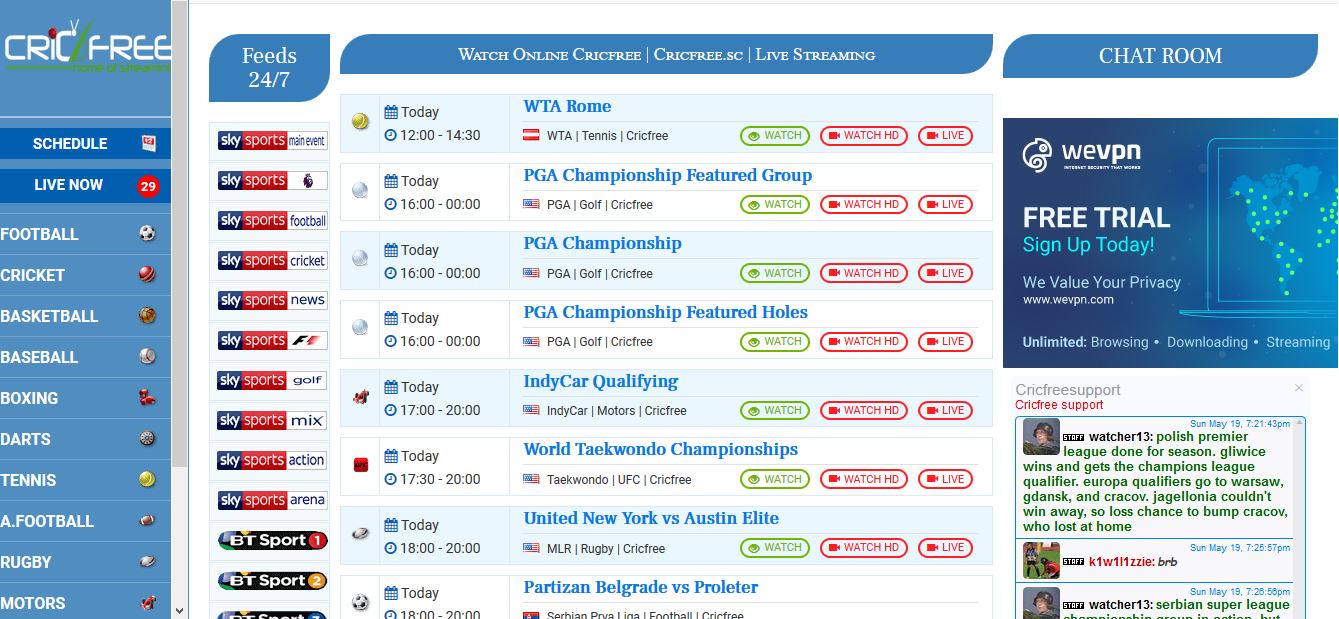Screen dimensions: 1339x619
Task: Click the sidebar vertical scrollbar thumb
Action: click(180, 233)
